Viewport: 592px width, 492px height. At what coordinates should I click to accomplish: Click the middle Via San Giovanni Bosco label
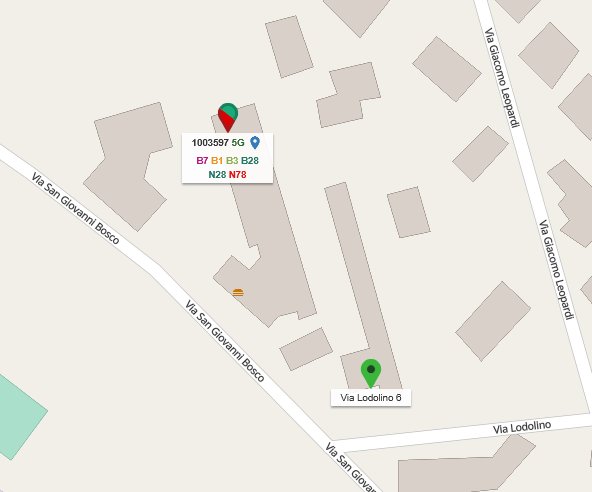(x=225, y=341)
